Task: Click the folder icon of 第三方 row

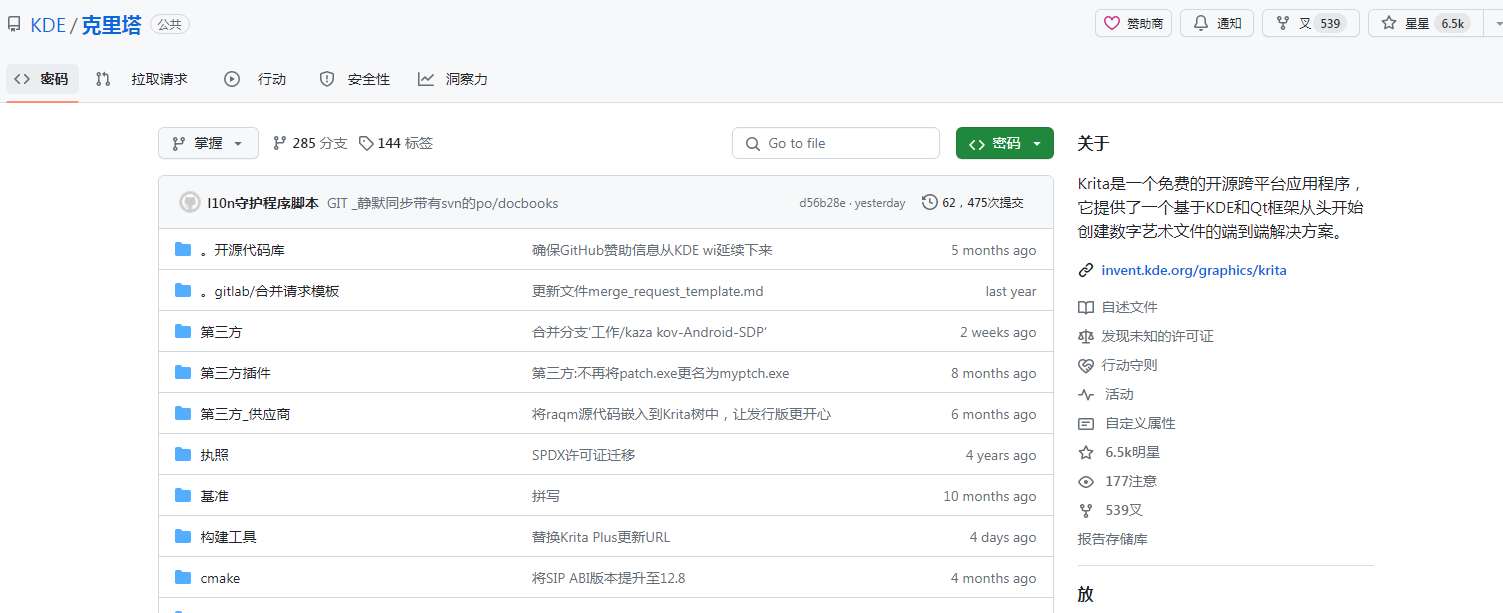Action: pos(183,331)
